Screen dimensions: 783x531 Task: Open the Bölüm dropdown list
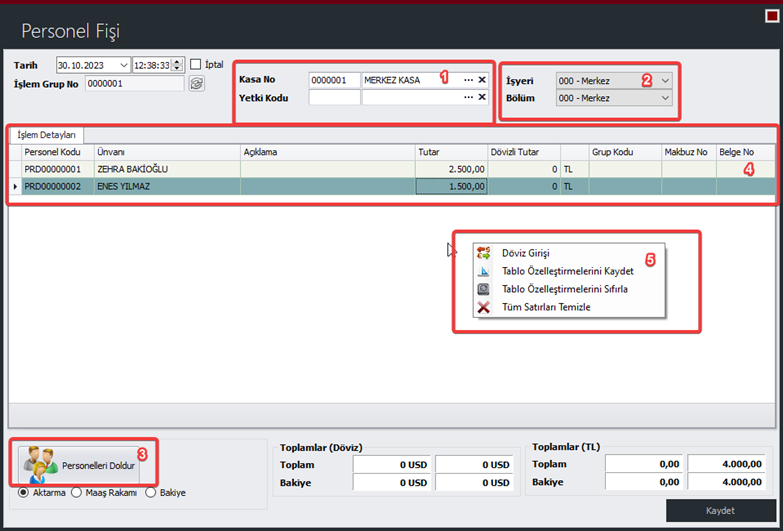point(665,98)
